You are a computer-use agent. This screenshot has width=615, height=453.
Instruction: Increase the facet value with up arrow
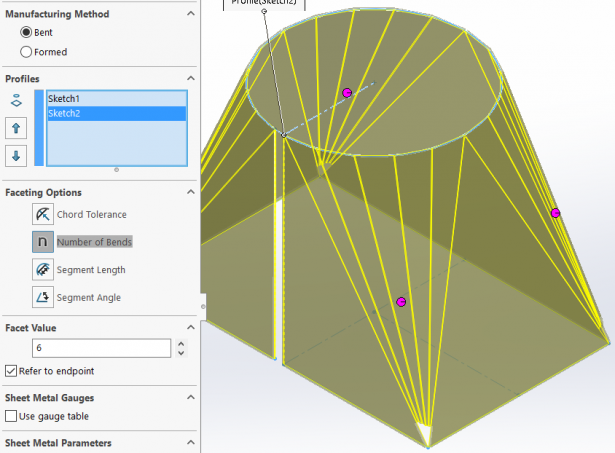pyautogui.click(x=181, y=344)
